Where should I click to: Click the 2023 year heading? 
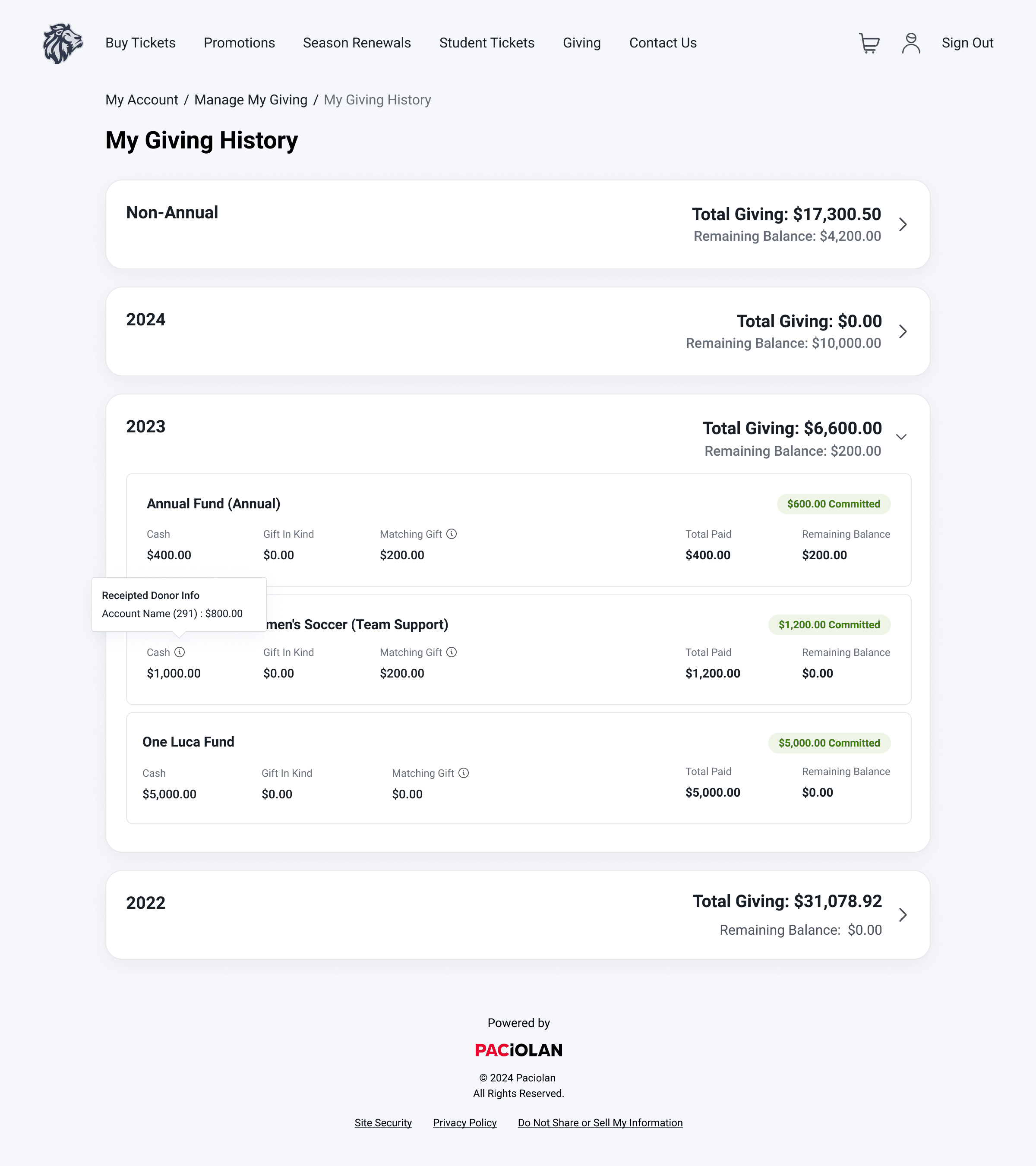point(145,427)
